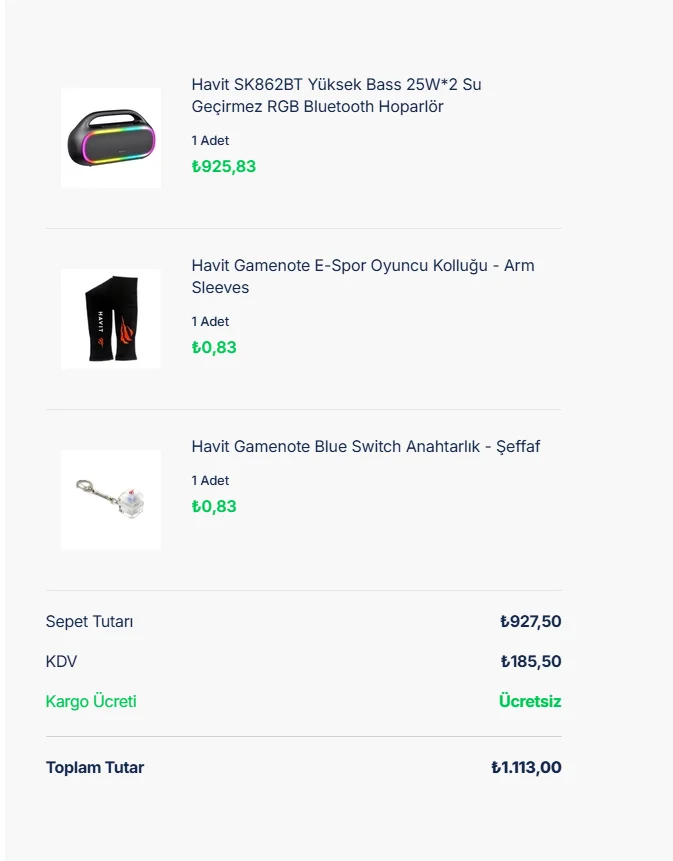Click the "1 Adet" quantity under the speaker
The height and width of the screenshot is (861, 673).
point(210,141)
